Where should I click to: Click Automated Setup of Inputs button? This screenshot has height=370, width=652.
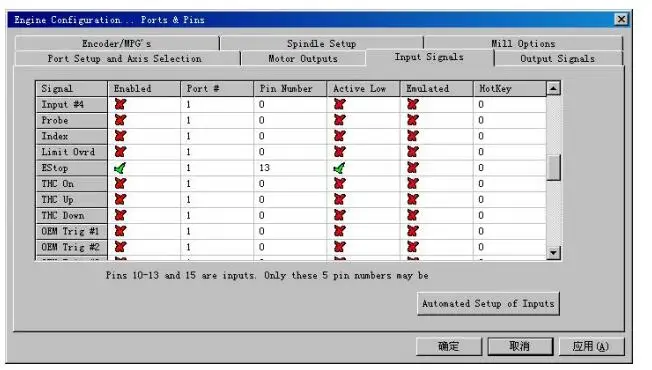click(488, 304)
